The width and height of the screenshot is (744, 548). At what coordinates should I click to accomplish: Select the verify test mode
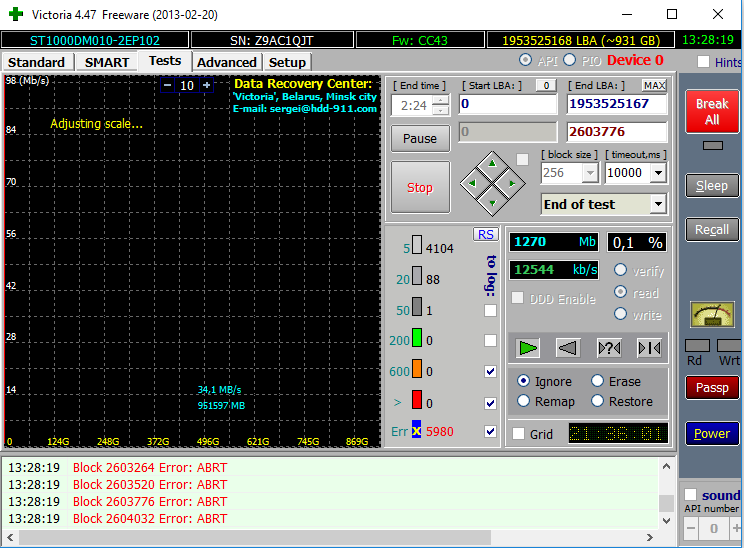620,270
